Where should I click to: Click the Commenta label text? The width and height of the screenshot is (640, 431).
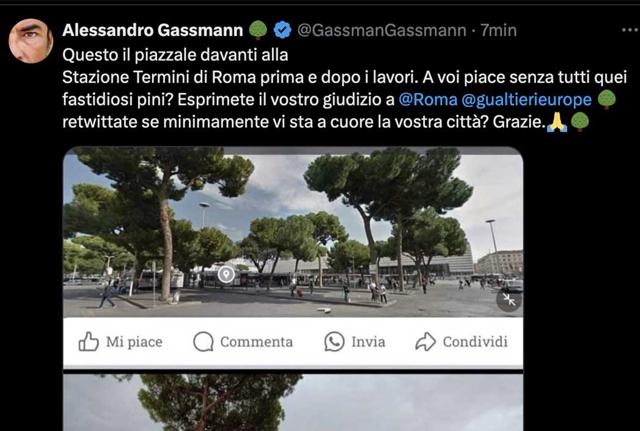click(x=256, y=342)
